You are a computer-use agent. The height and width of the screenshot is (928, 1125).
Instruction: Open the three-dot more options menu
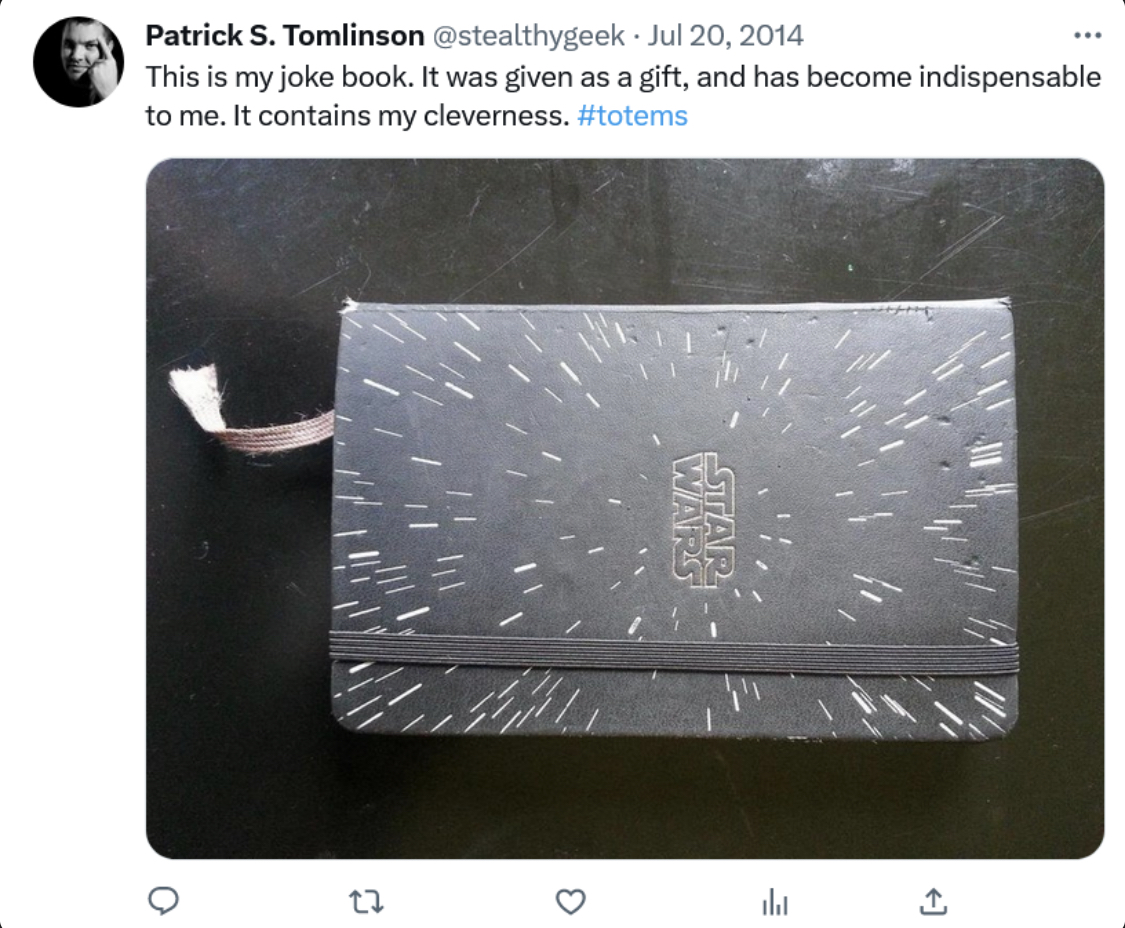(1088, 35)
